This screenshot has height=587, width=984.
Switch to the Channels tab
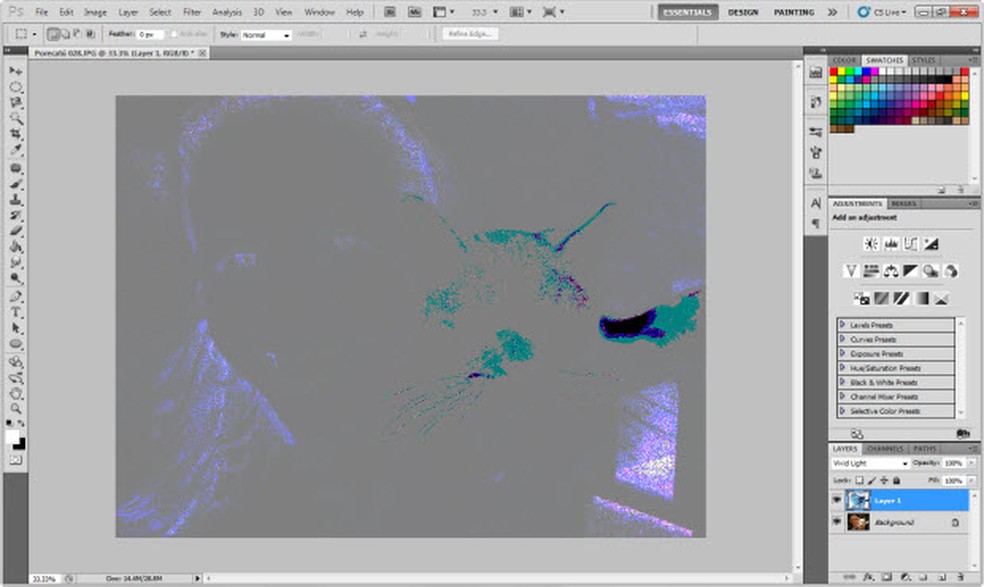coord(885,449)
